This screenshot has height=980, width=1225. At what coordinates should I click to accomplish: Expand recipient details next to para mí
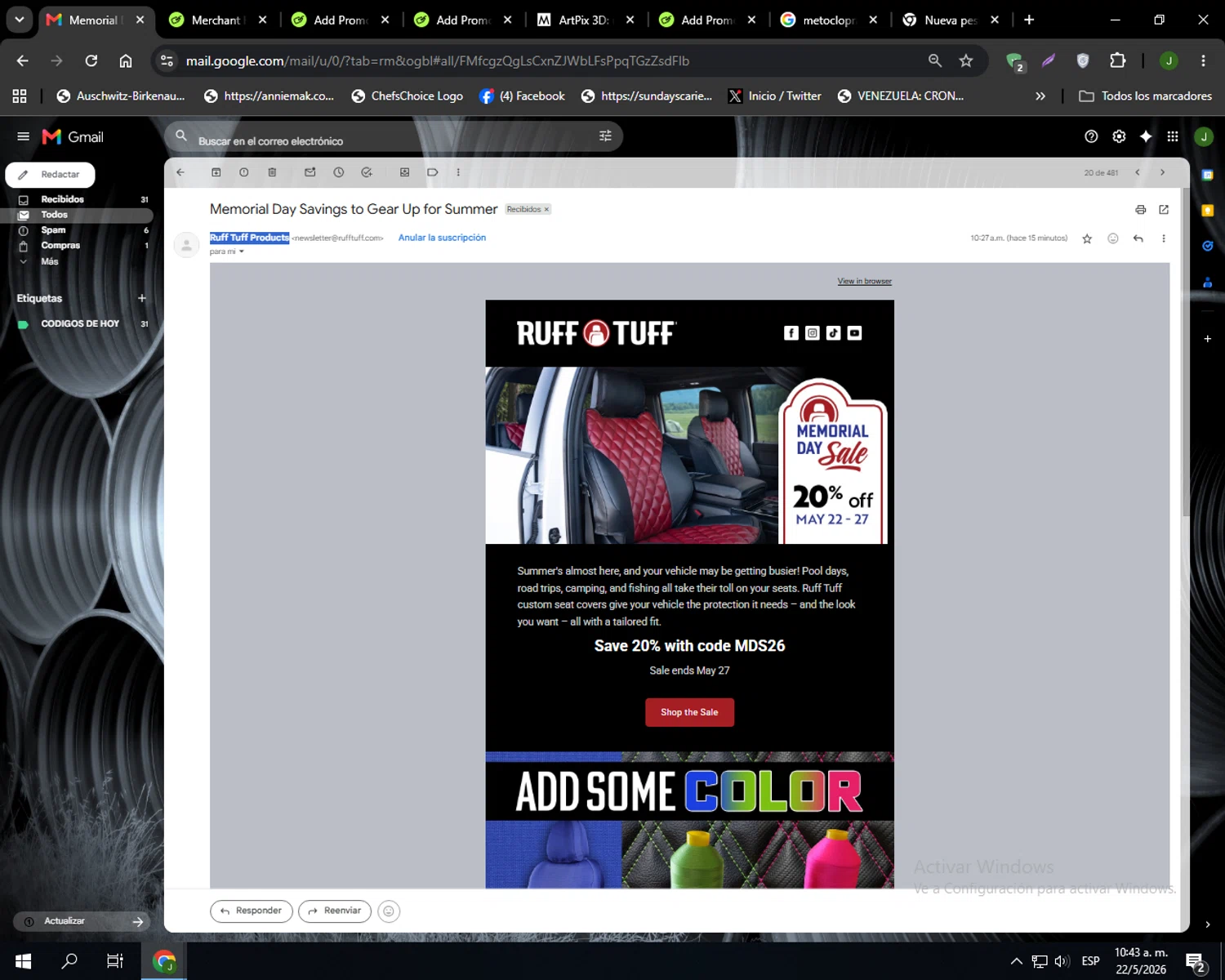242,252
